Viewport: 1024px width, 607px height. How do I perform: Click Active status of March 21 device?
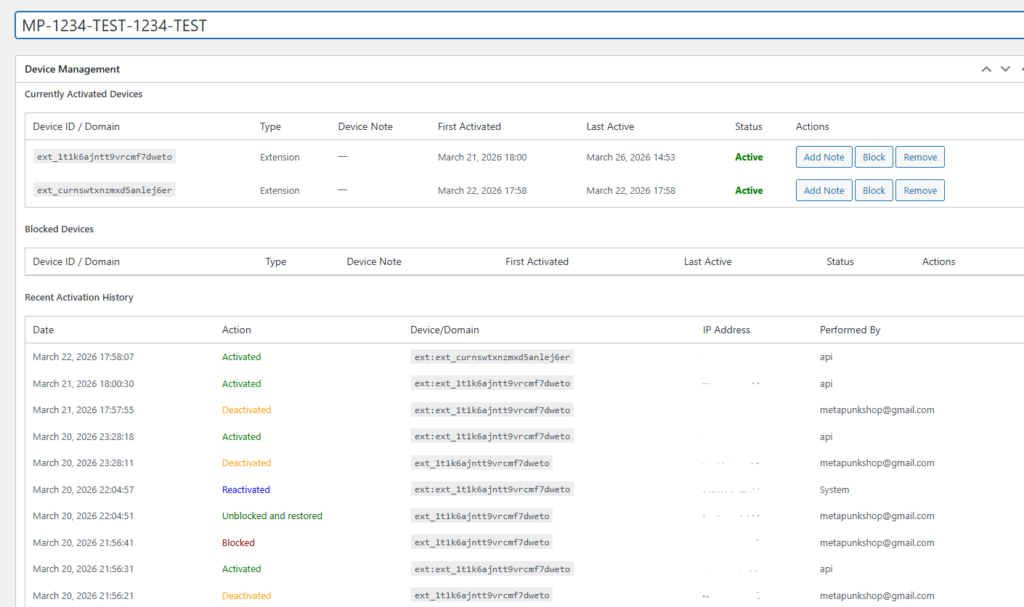tap(748, 157)
